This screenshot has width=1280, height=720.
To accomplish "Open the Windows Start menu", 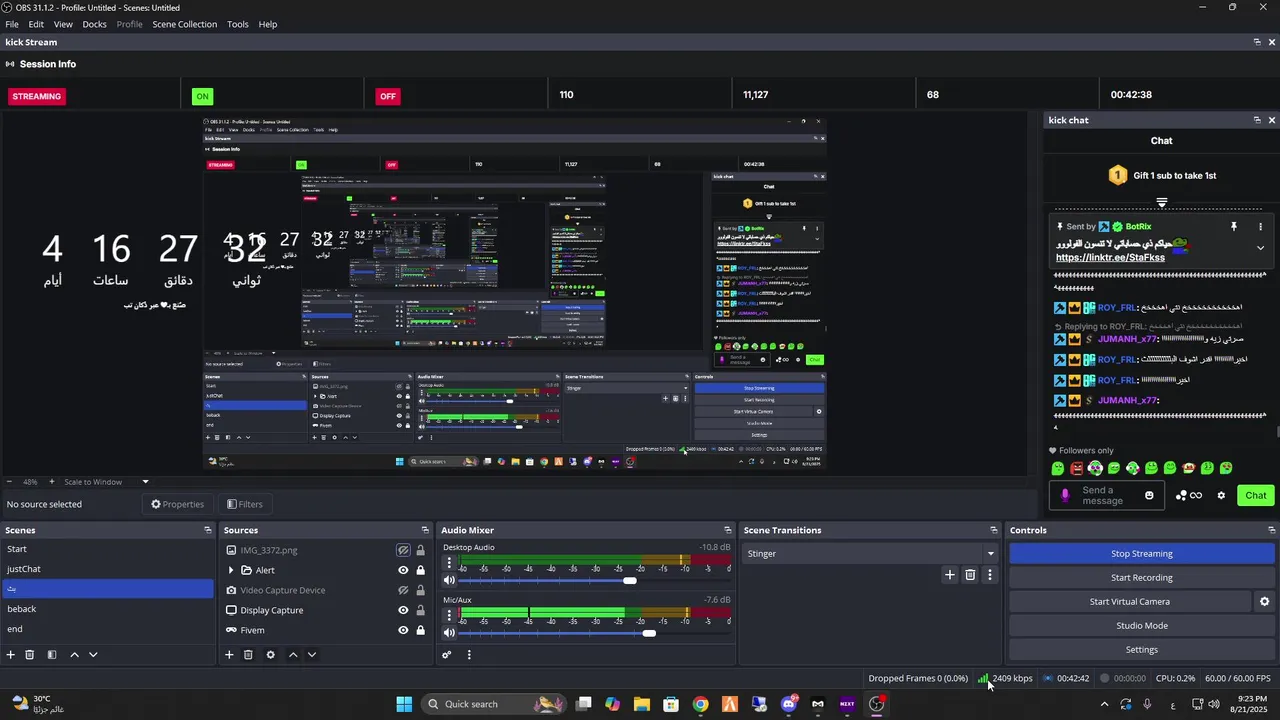I will coord(404,704).
